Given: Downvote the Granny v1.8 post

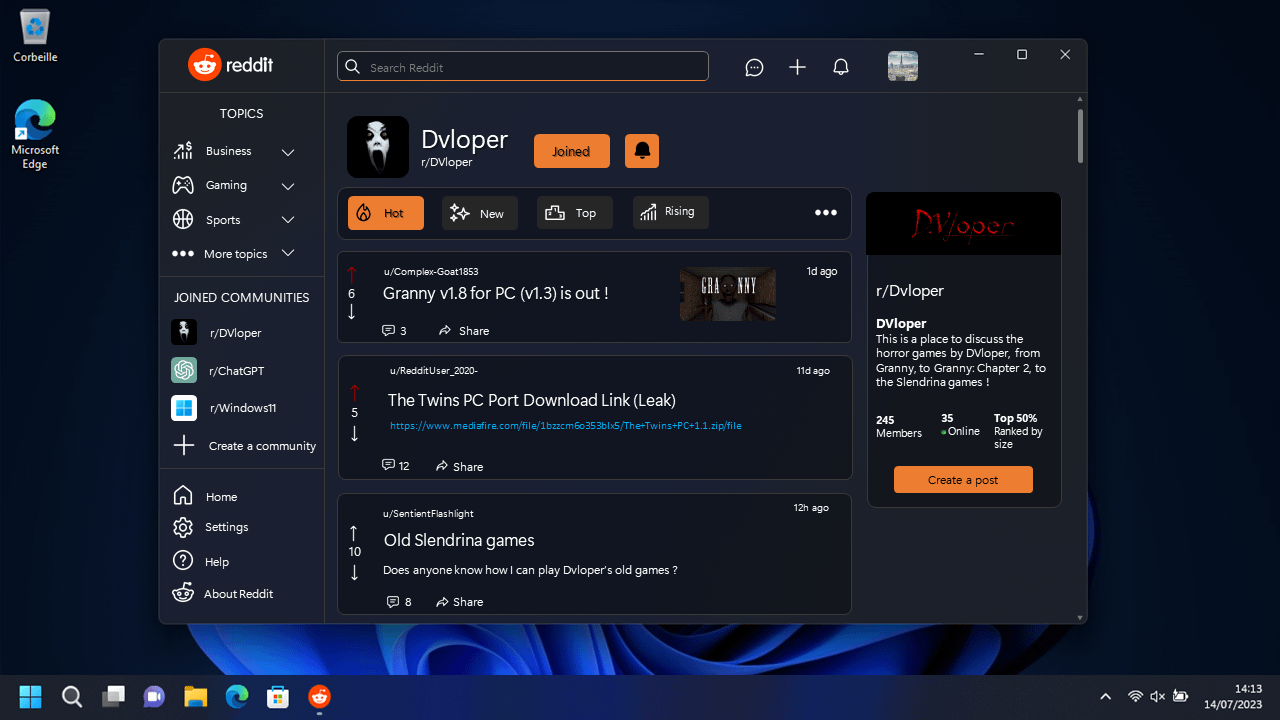Looking at the screenshot, I should 352,312.
